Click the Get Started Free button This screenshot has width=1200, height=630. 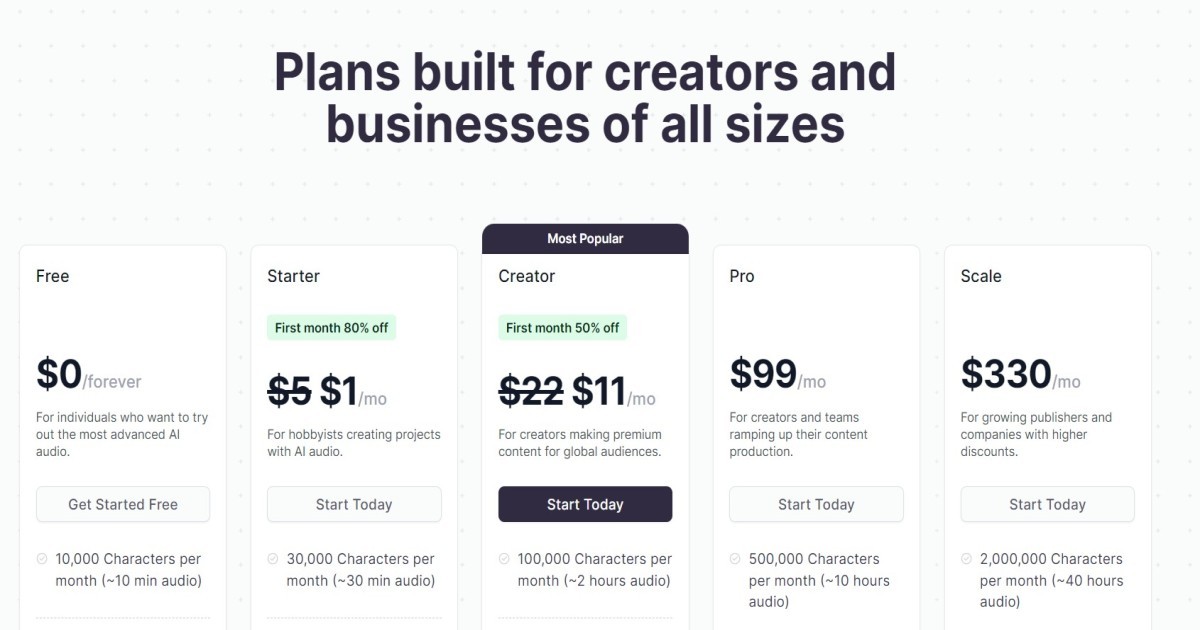122,504
